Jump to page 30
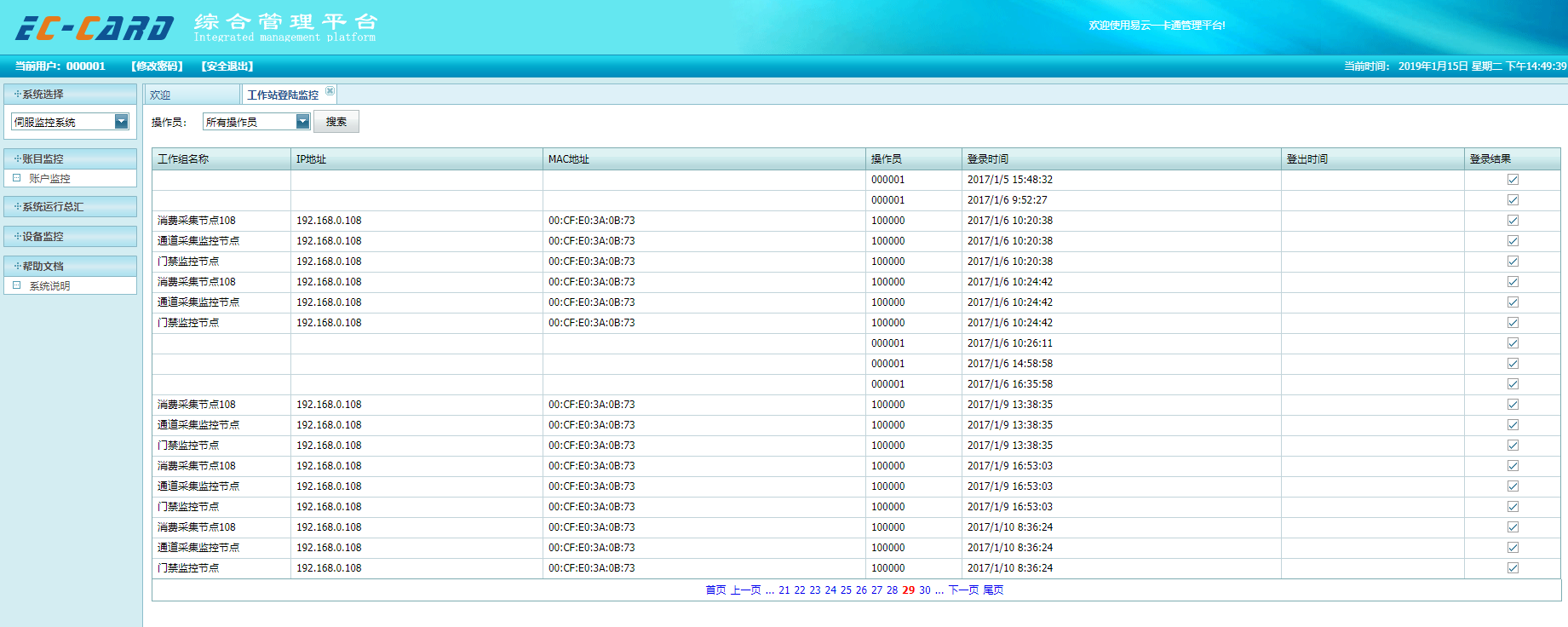This screenshot has height=627, width=1568. (925, 590)
